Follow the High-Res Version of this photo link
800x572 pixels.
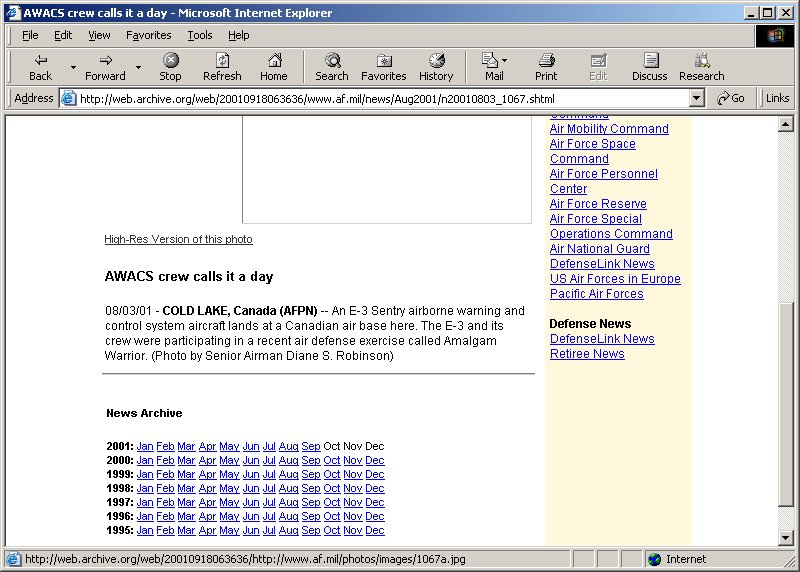(x=178, y=240)
